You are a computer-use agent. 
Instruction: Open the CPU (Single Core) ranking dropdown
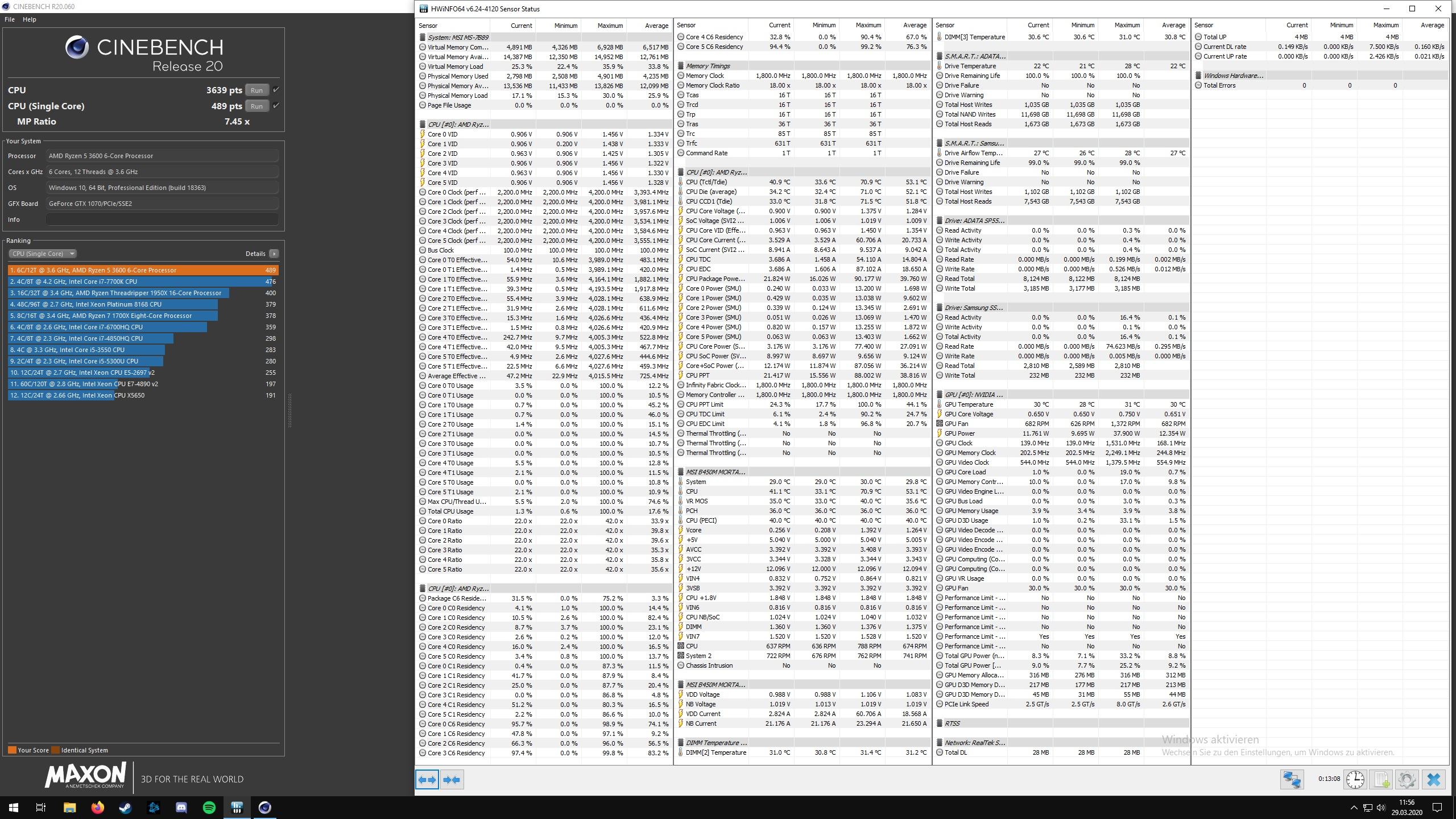[x=43, y=254]
